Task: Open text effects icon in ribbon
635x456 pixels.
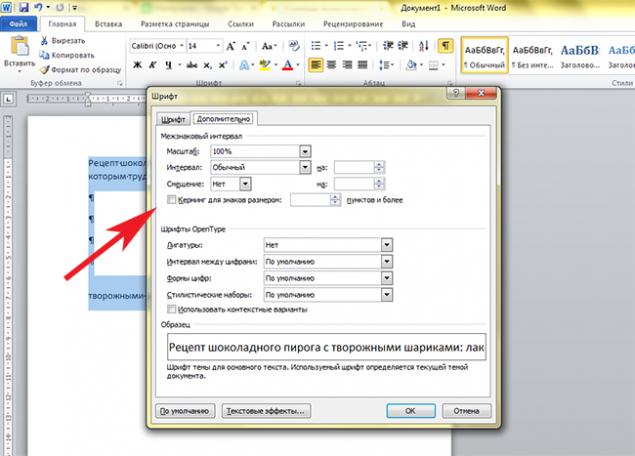Action: click(x=246, y=65)
